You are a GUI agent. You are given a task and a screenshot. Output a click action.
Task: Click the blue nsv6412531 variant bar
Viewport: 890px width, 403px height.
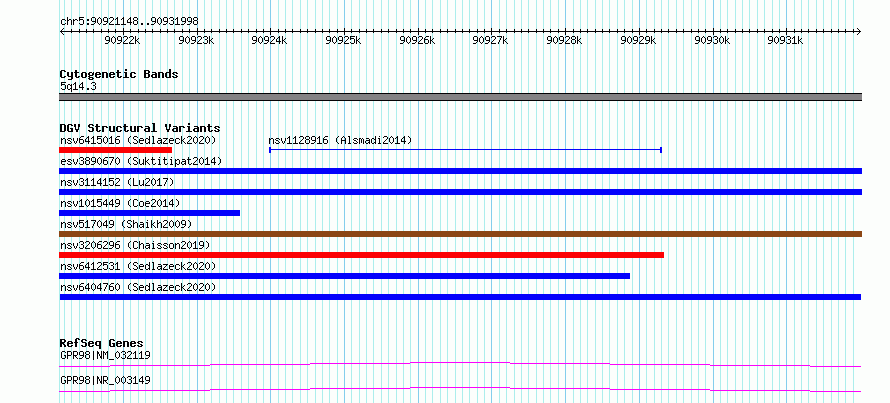[x=345, y=276]
